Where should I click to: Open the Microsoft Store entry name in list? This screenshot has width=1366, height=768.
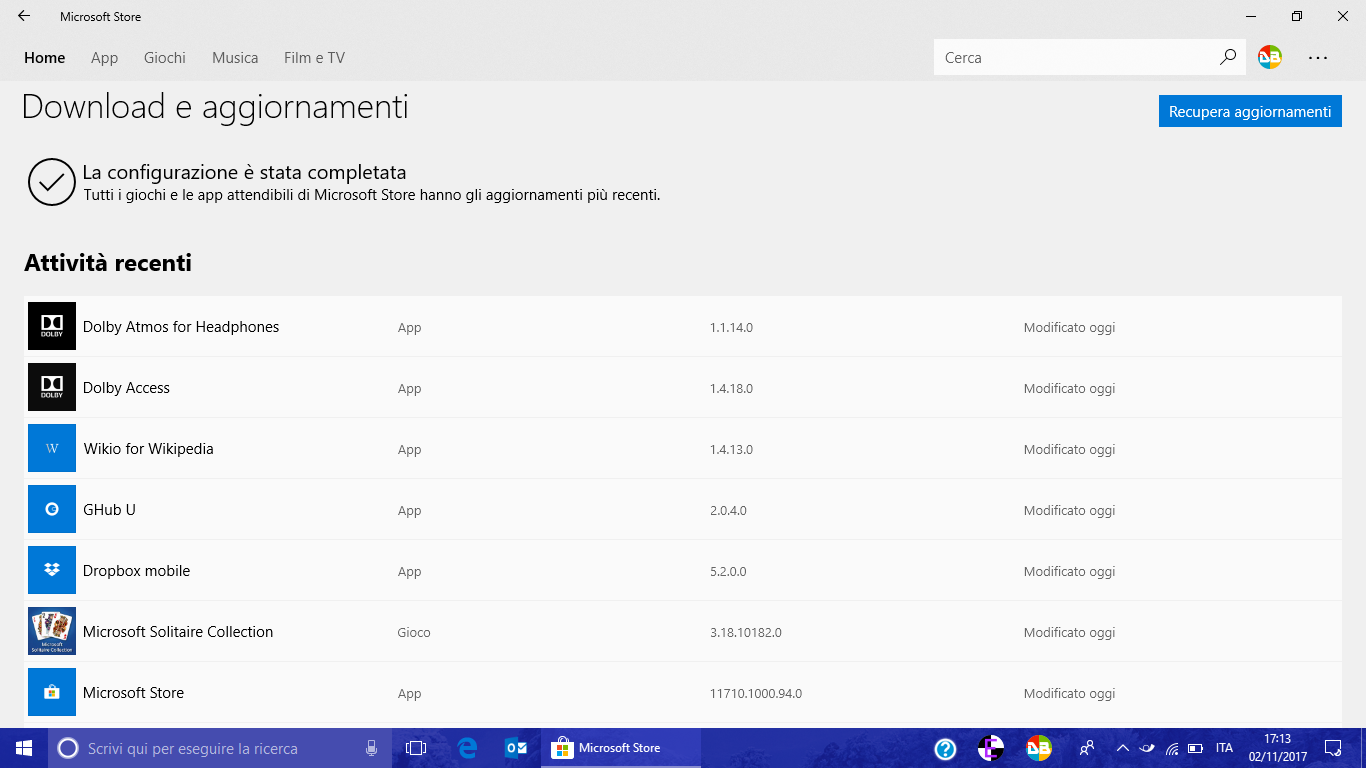point(133,693)
